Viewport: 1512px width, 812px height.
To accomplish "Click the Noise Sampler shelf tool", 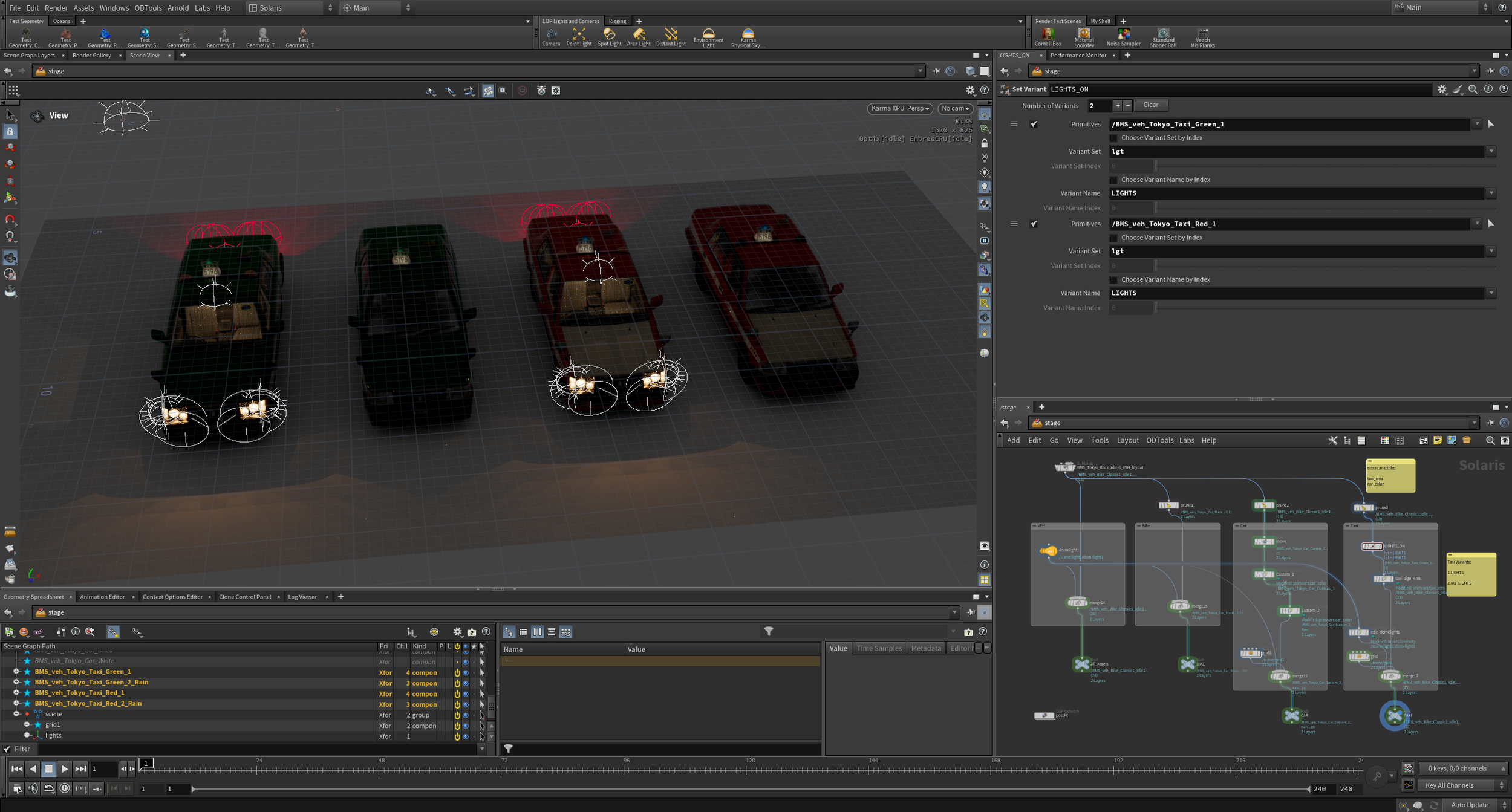I will click(x=1123, y=37).
